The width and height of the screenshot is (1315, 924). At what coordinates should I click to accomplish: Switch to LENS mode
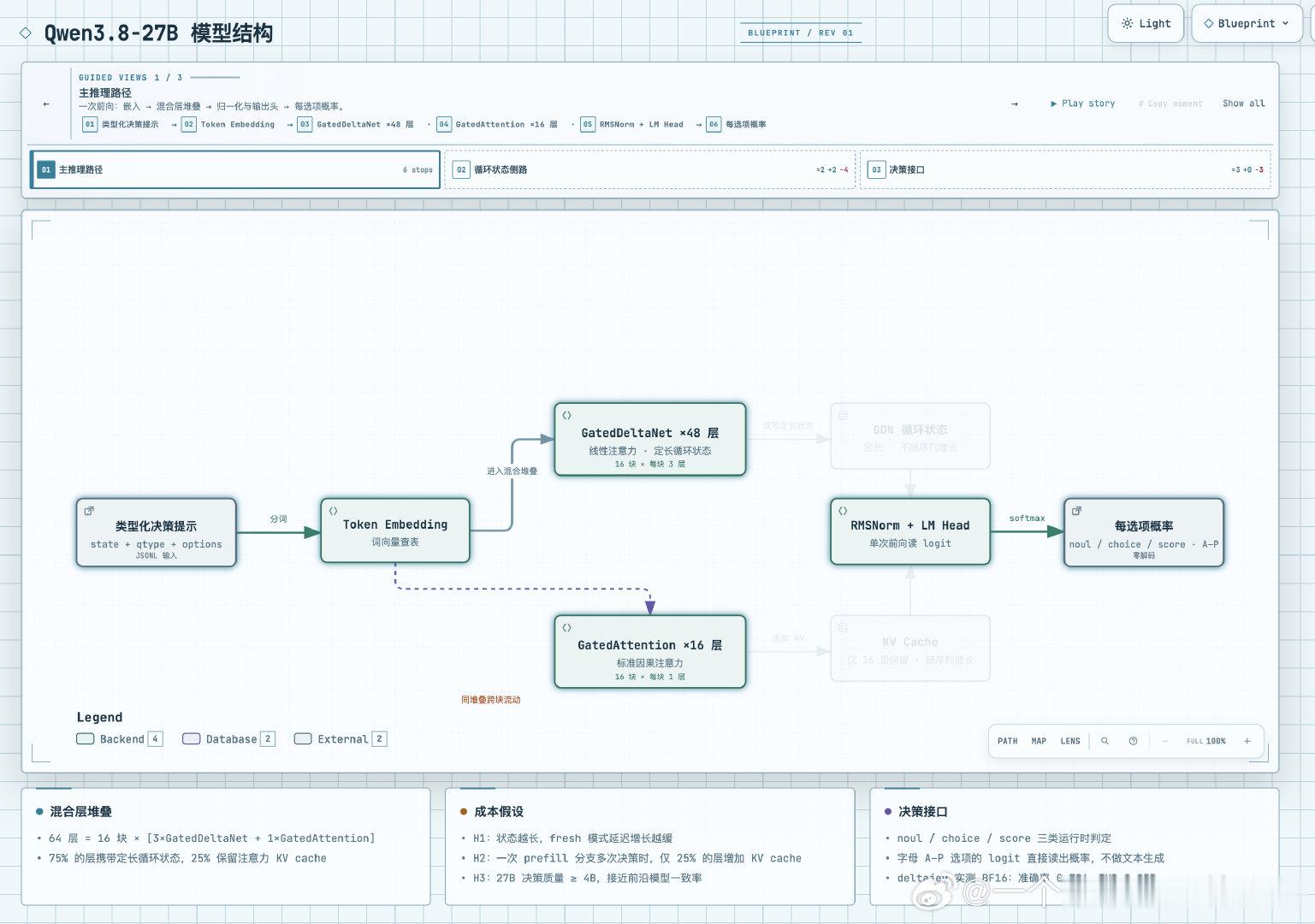pyautogui.click(x=1070, y=741)
